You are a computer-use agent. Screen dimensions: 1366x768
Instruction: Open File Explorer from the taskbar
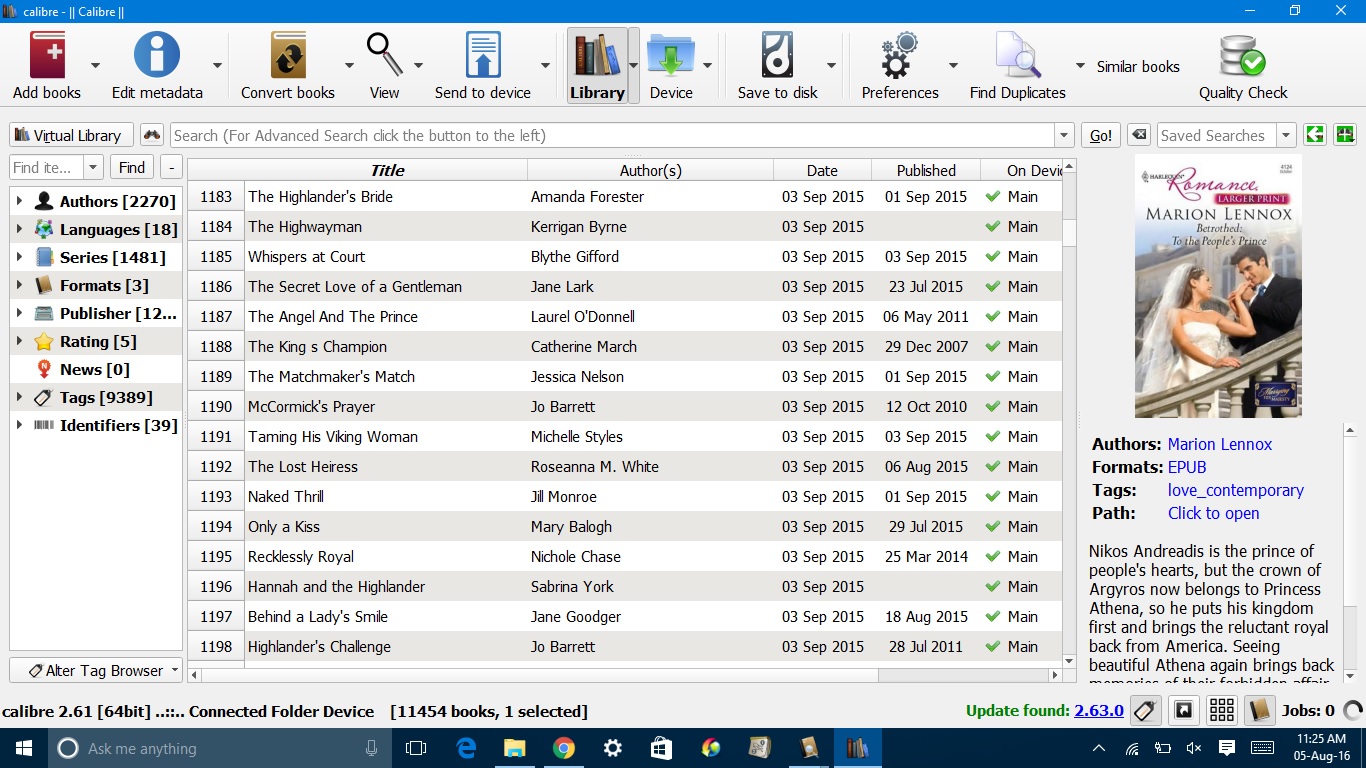click(x=515, y=748)
